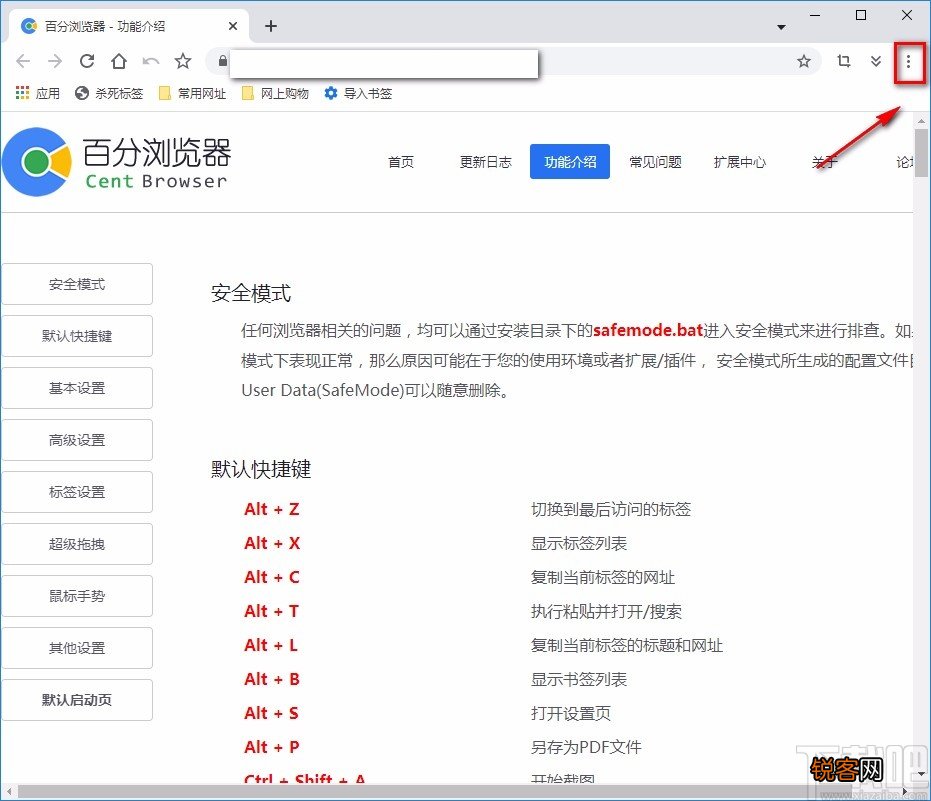Click 显示书签列表 description text
This screenshot has height=801, width=931.
pos(579,679)
